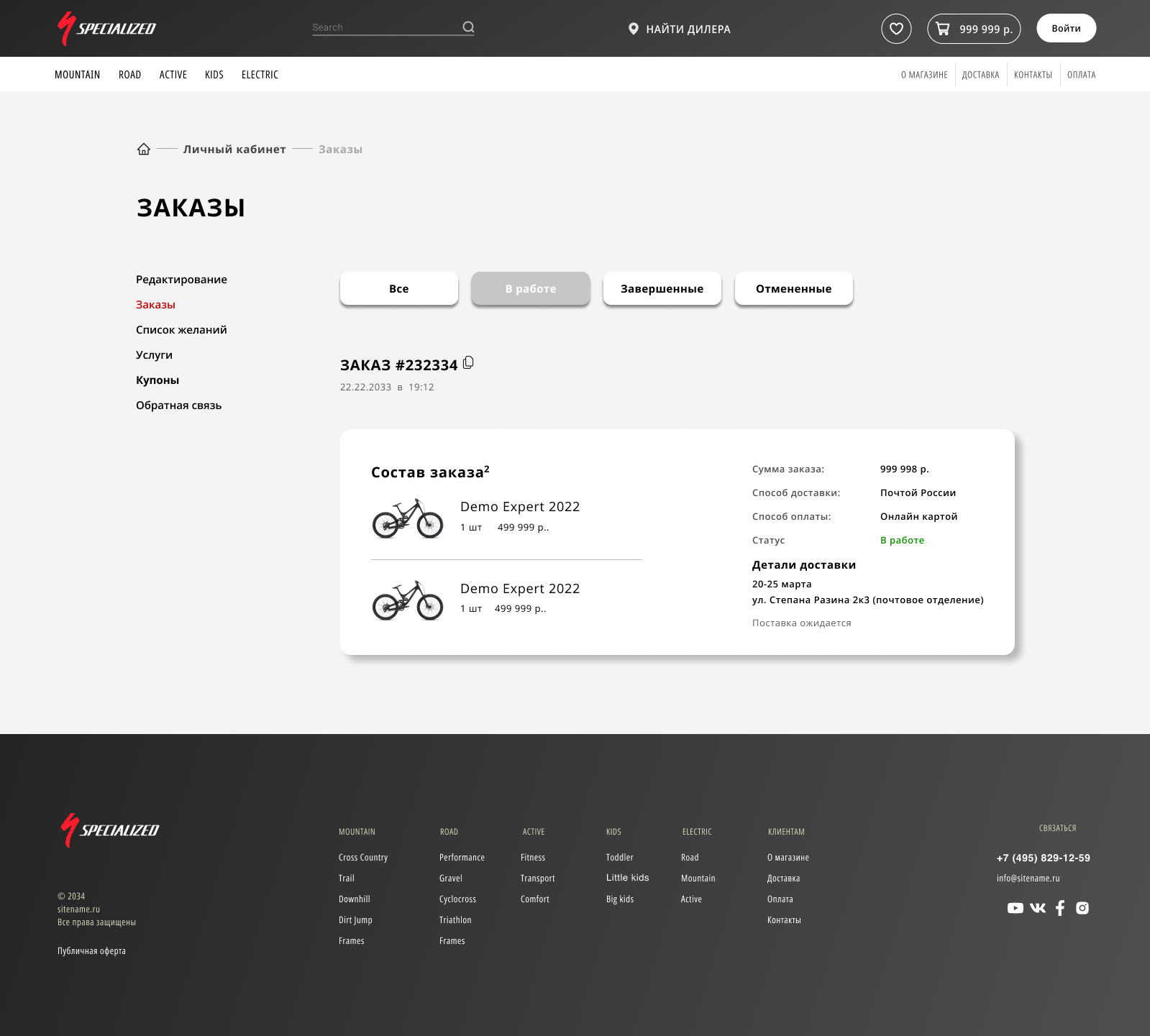Open footer Triathlon link
Screen dimensions: 1150x1036
[x=455, y=920]
